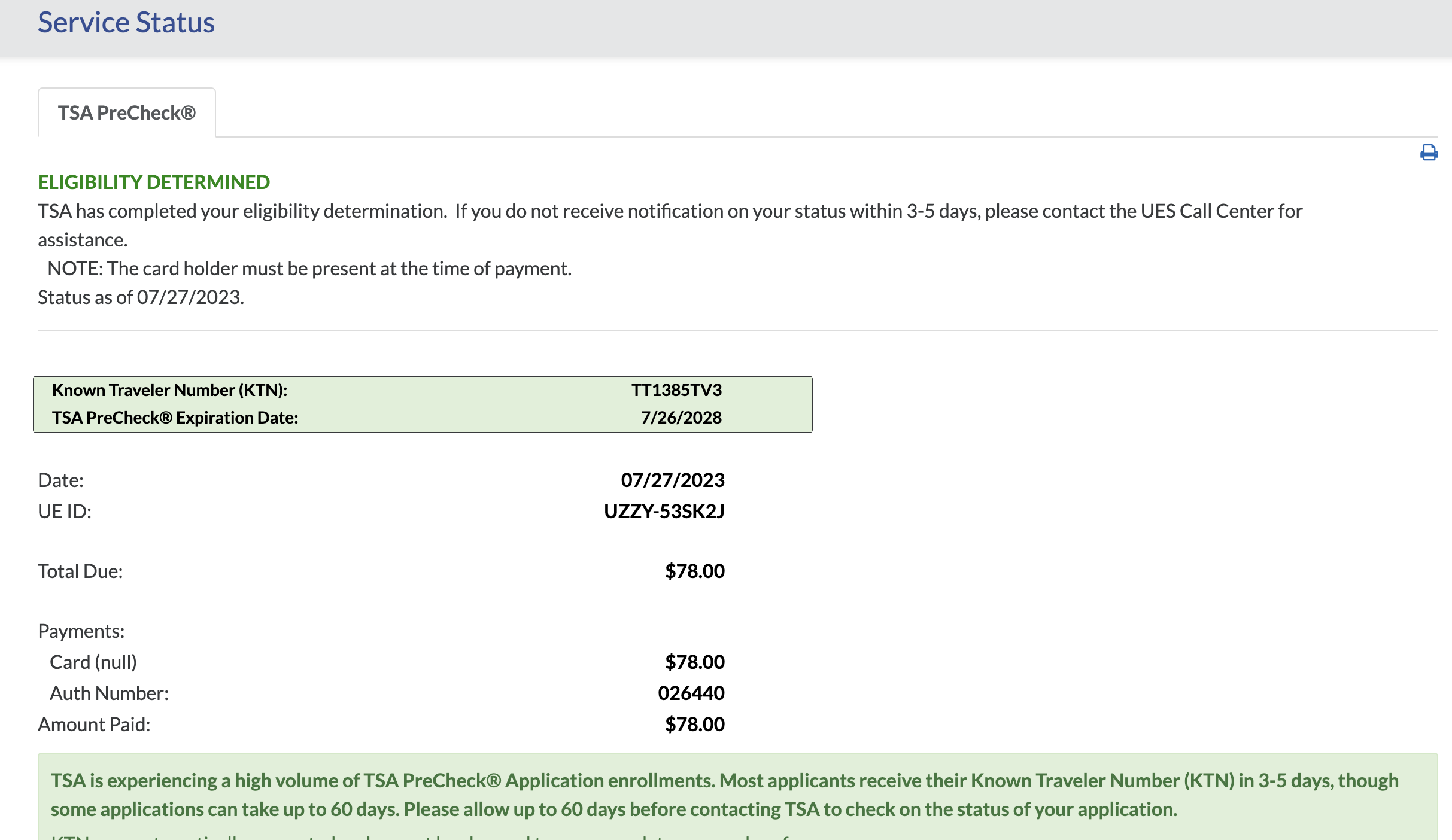Click the Service Status heading

126,23
